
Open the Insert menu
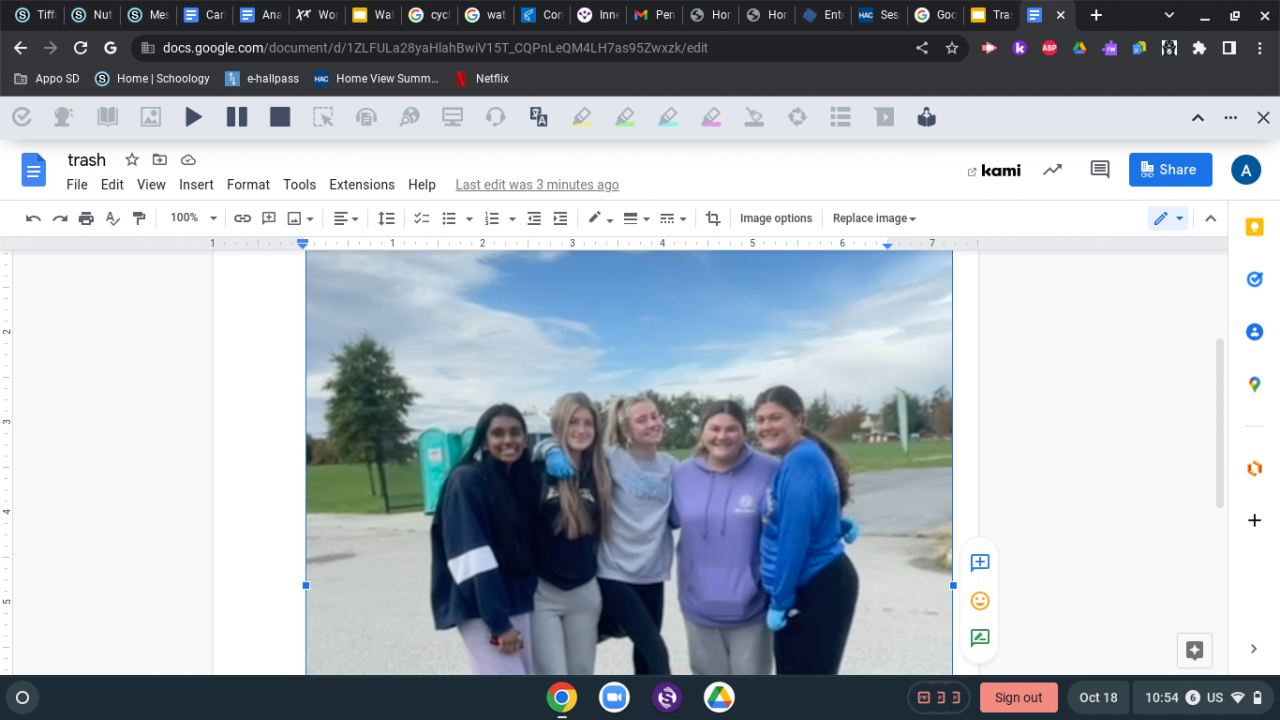(196, 185)
